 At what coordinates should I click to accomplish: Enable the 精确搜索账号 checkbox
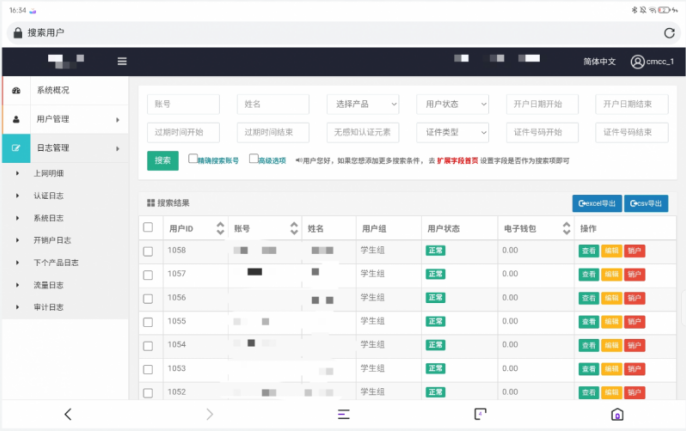[x=193, y=158]
